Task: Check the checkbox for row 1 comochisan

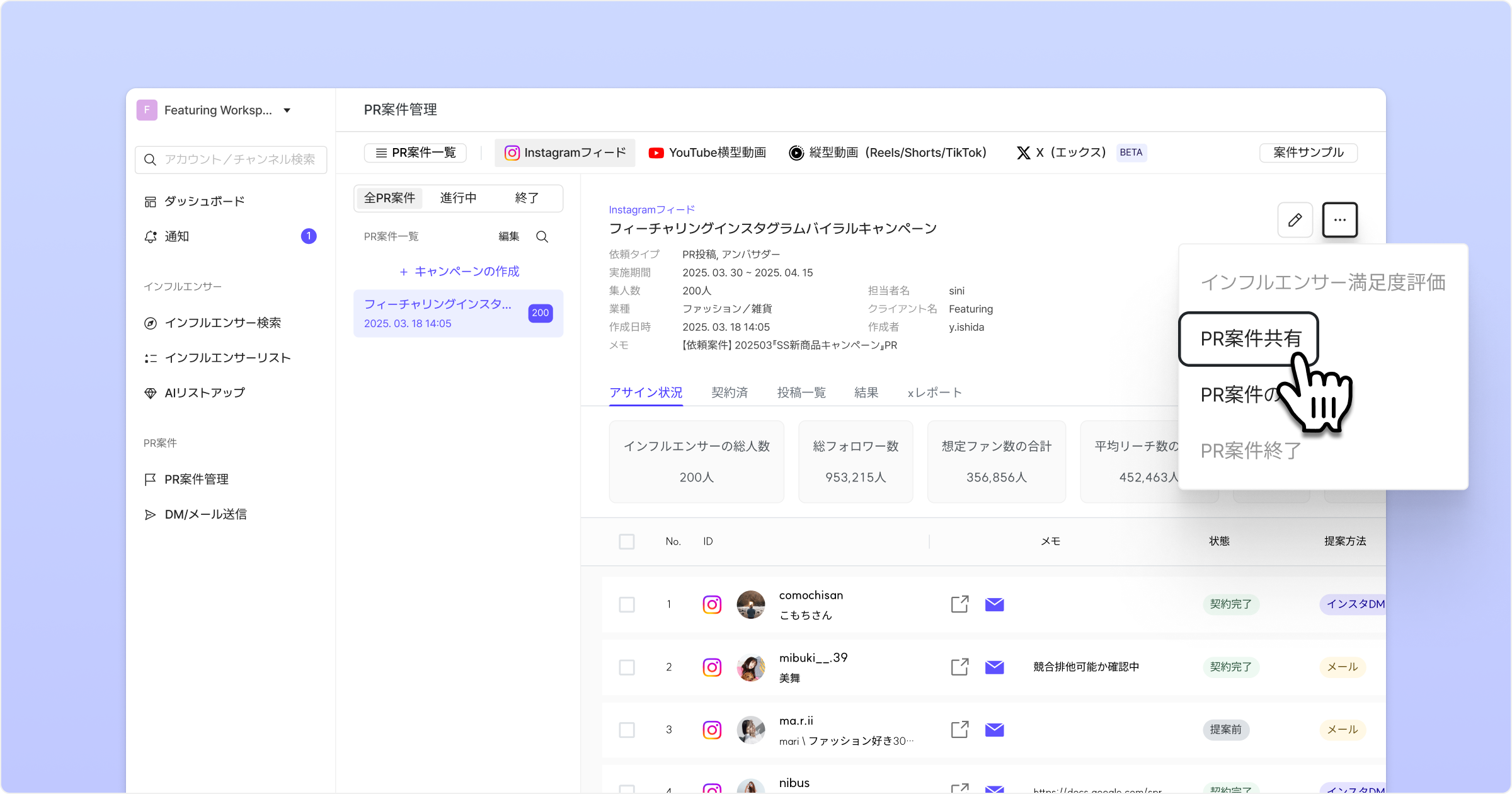Action: pyautogui.click(x=627, y=604)
